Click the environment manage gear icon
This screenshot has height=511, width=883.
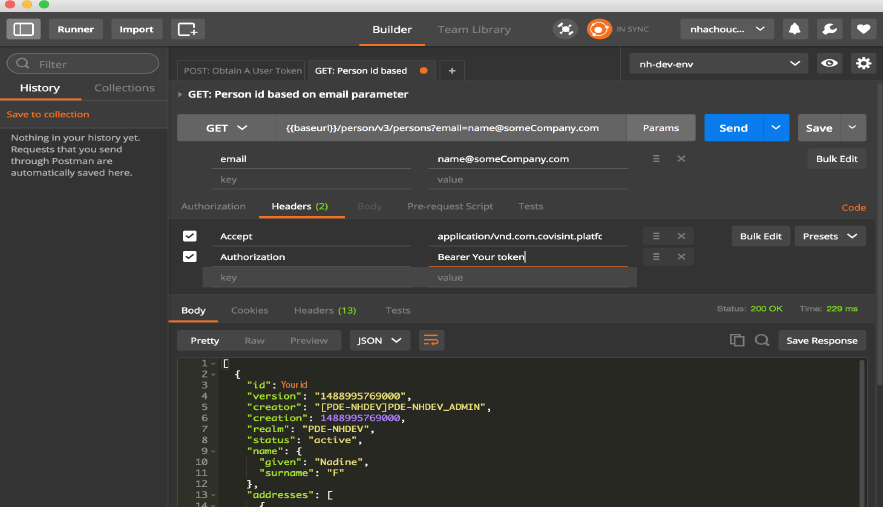click(862, 64)
